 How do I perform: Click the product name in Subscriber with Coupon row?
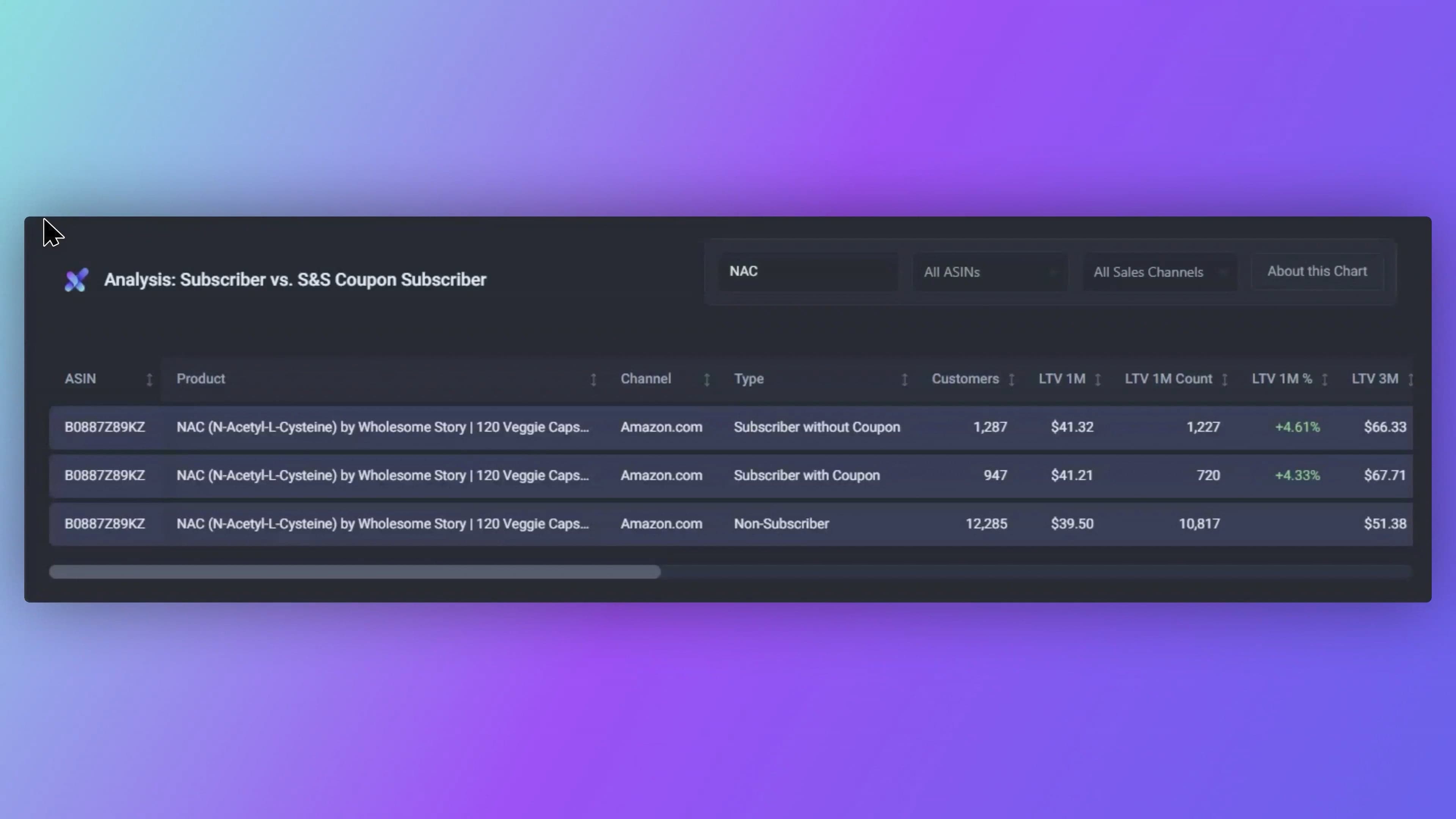coord(383,475)
